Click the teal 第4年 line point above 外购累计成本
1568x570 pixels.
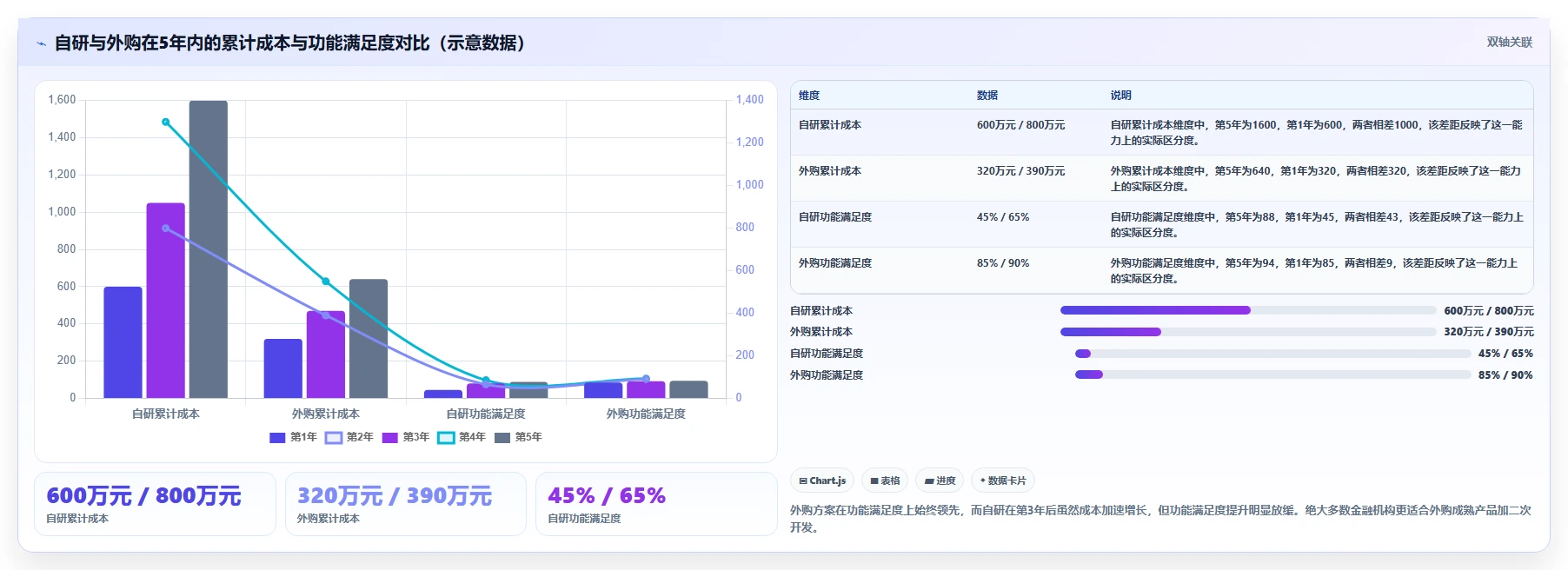pos(326,282)
